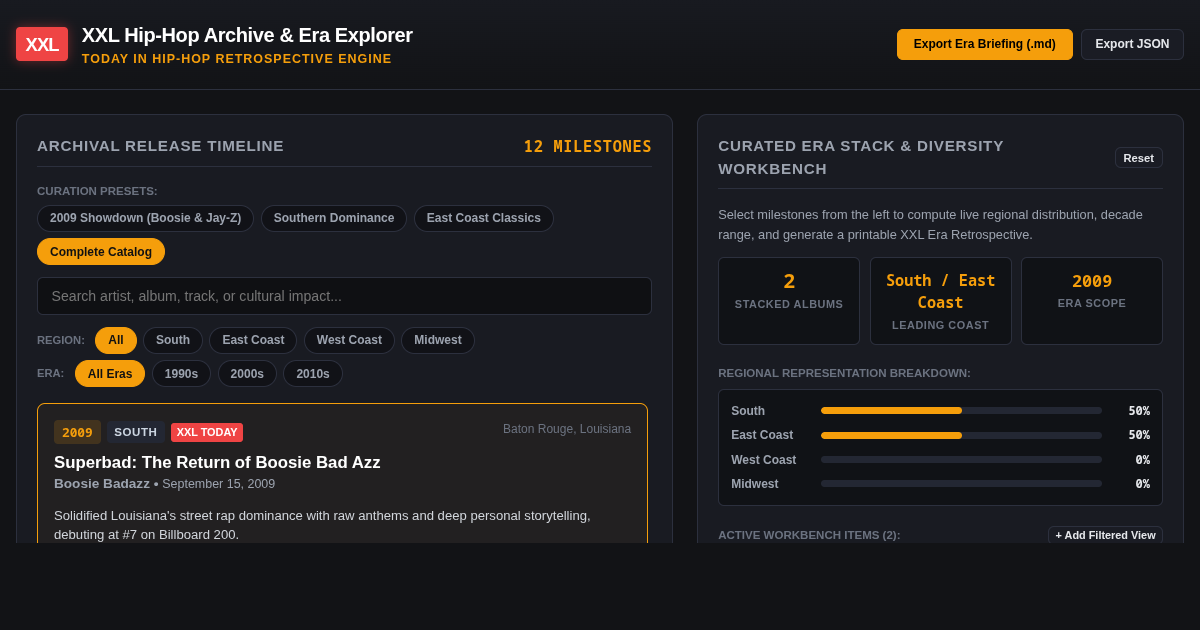Screen dimensions: 1200x630
Task: Click the 2009 Era Scope stat card
Action: [1092, 301]
